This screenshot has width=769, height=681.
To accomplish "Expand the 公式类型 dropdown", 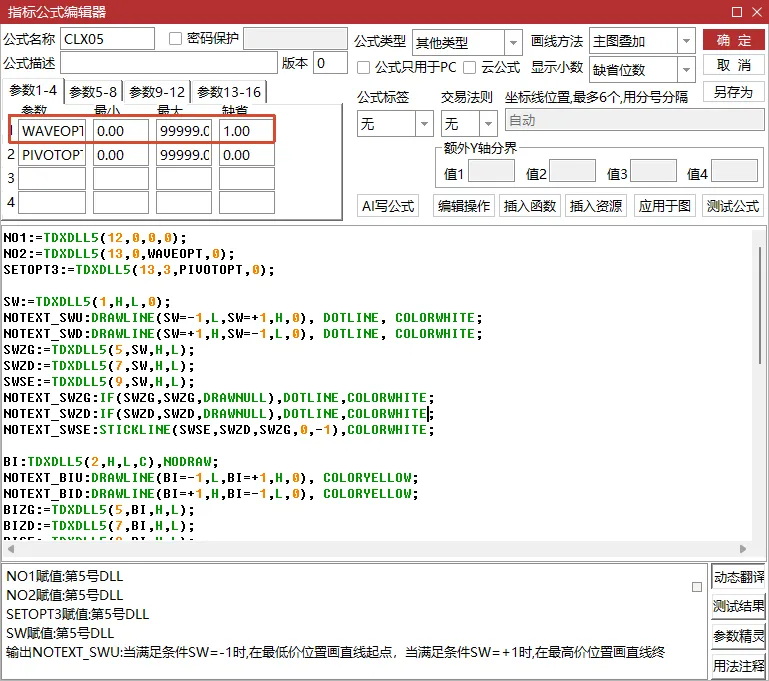I will pyautogui.click(x=513, y=43).
